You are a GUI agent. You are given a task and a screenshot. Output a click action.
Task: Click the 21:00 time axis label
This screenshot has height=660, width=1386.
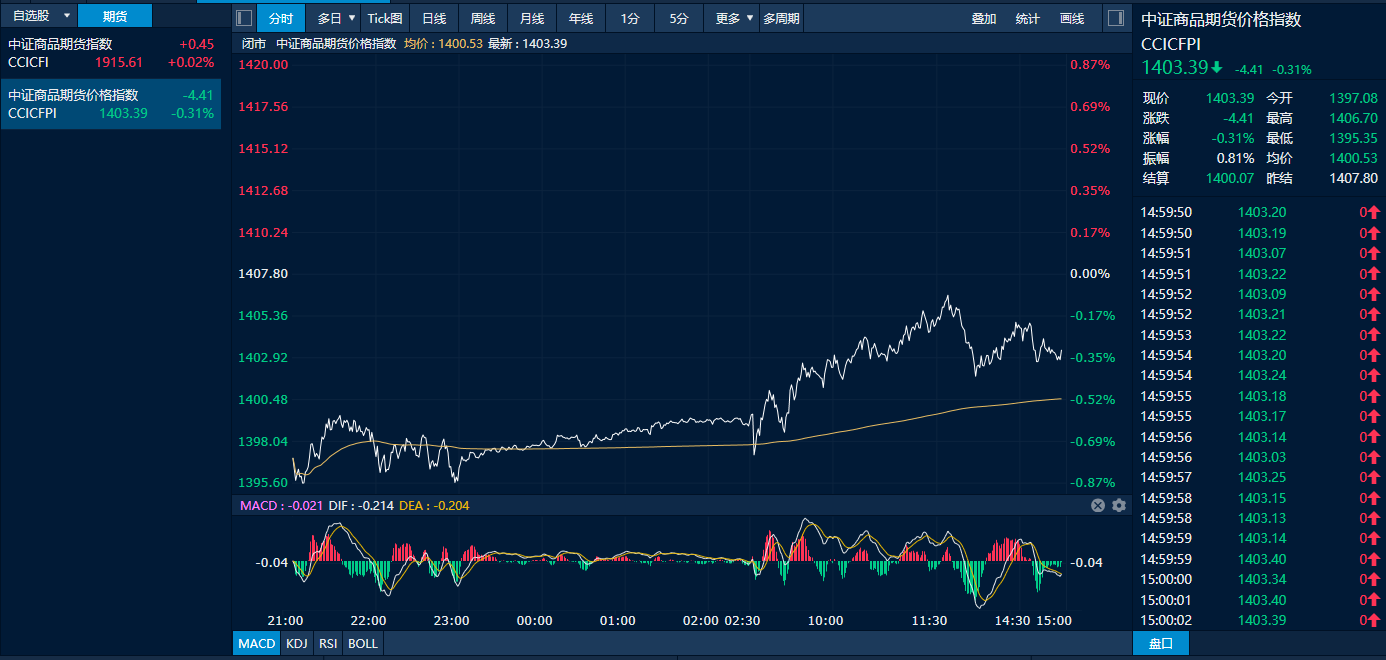285,620
